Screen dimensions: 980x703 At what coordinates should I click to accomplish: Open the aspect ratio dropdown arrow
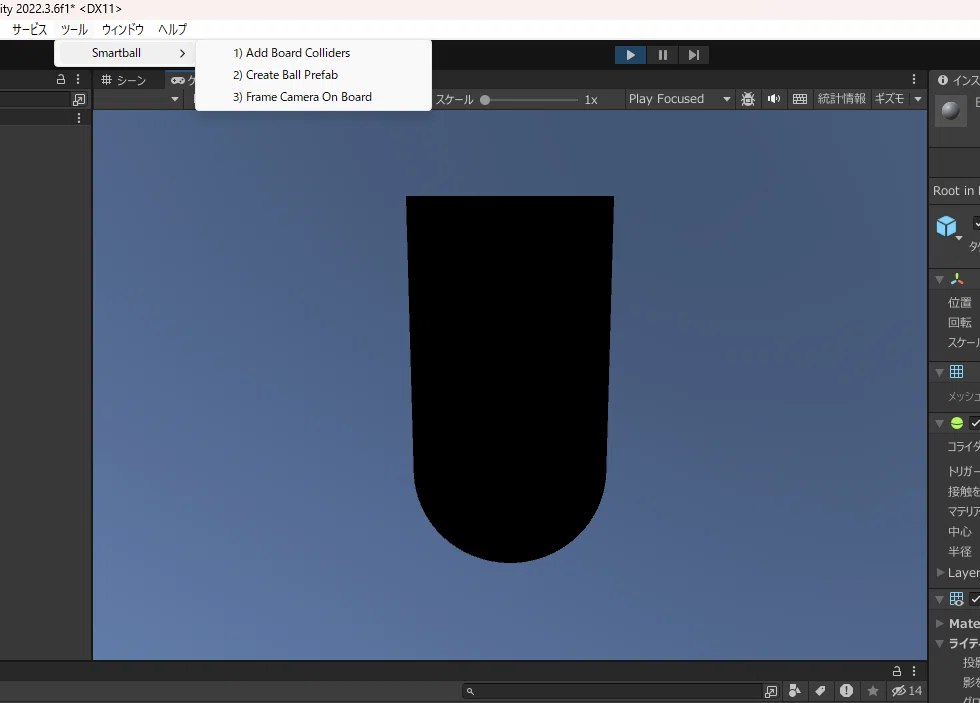[175, 99]
